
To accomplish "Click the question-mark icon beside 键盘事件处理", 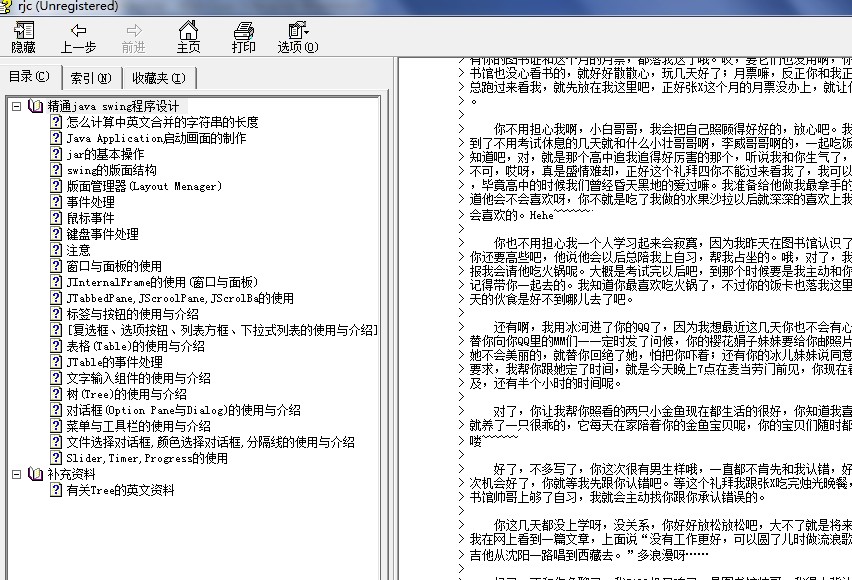I will click(x=55, y=235).
